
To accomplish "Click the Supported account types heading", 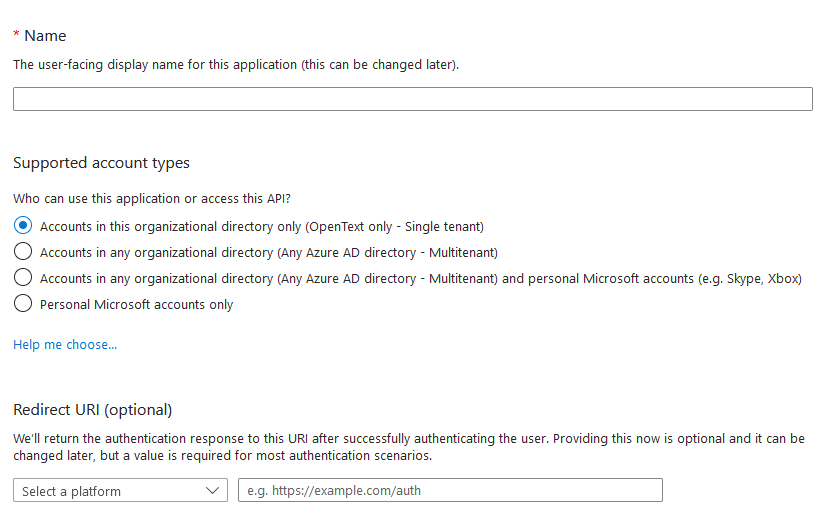I will (101, 163).
